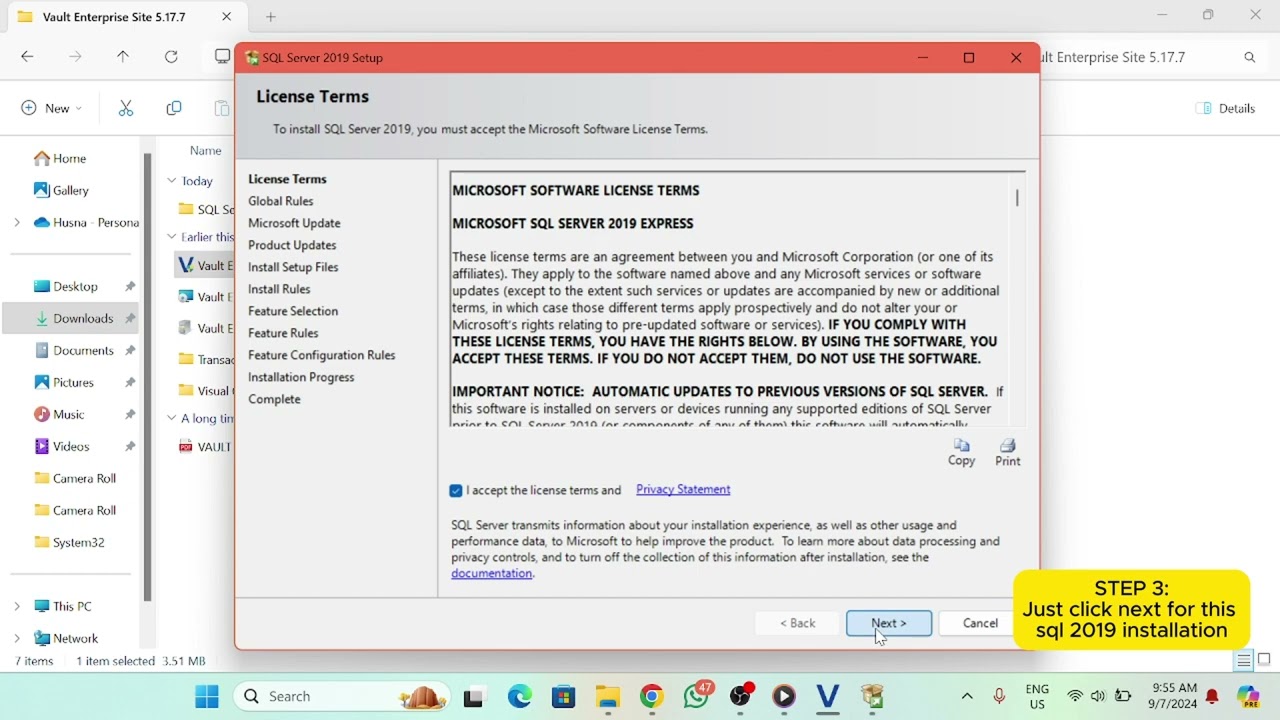Show hidden system tray icons
The image size is (1280, 720).
[x=967, y=696]
